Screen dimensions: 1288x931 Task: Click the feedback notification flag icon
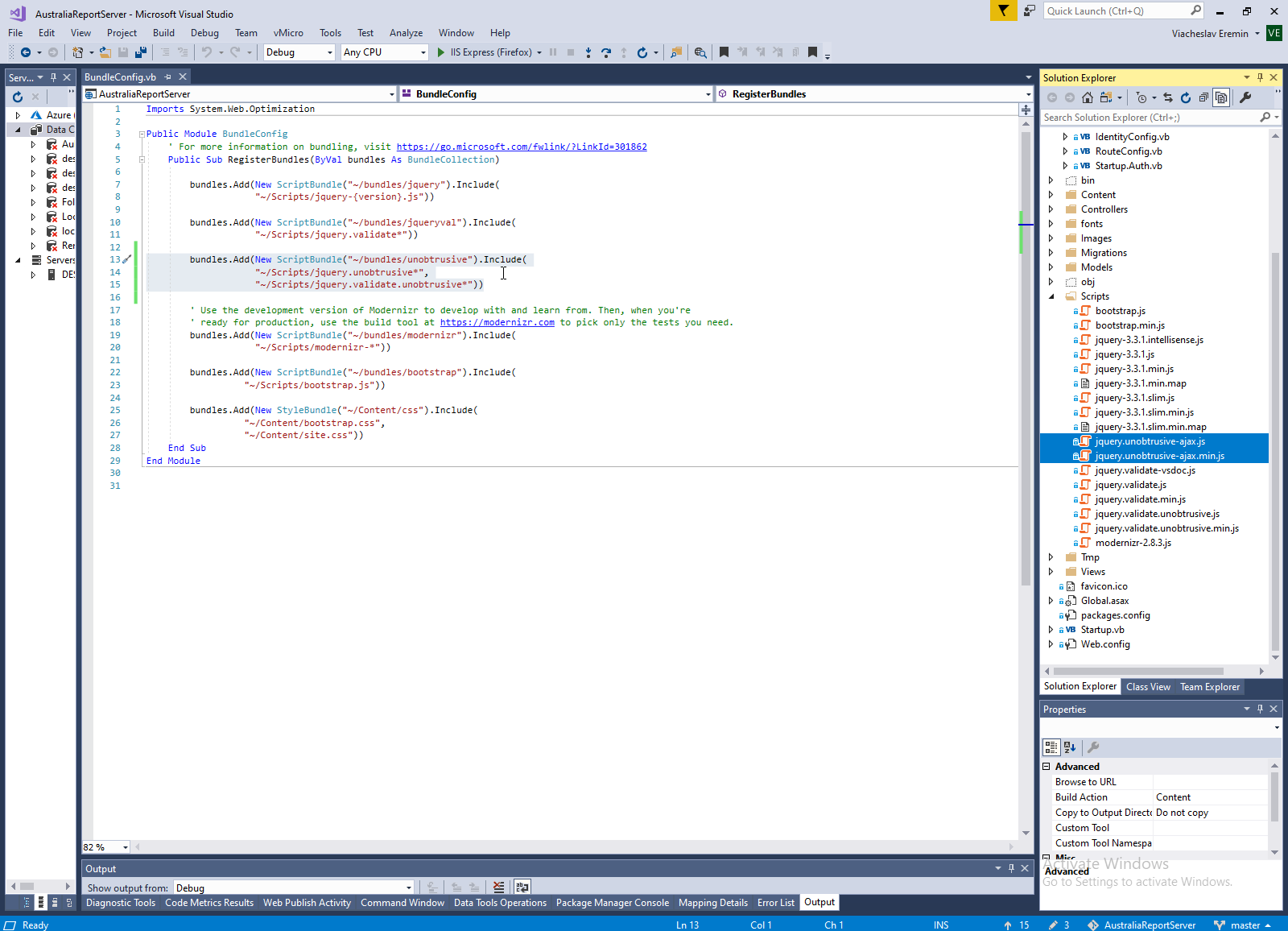[1003, 10]
